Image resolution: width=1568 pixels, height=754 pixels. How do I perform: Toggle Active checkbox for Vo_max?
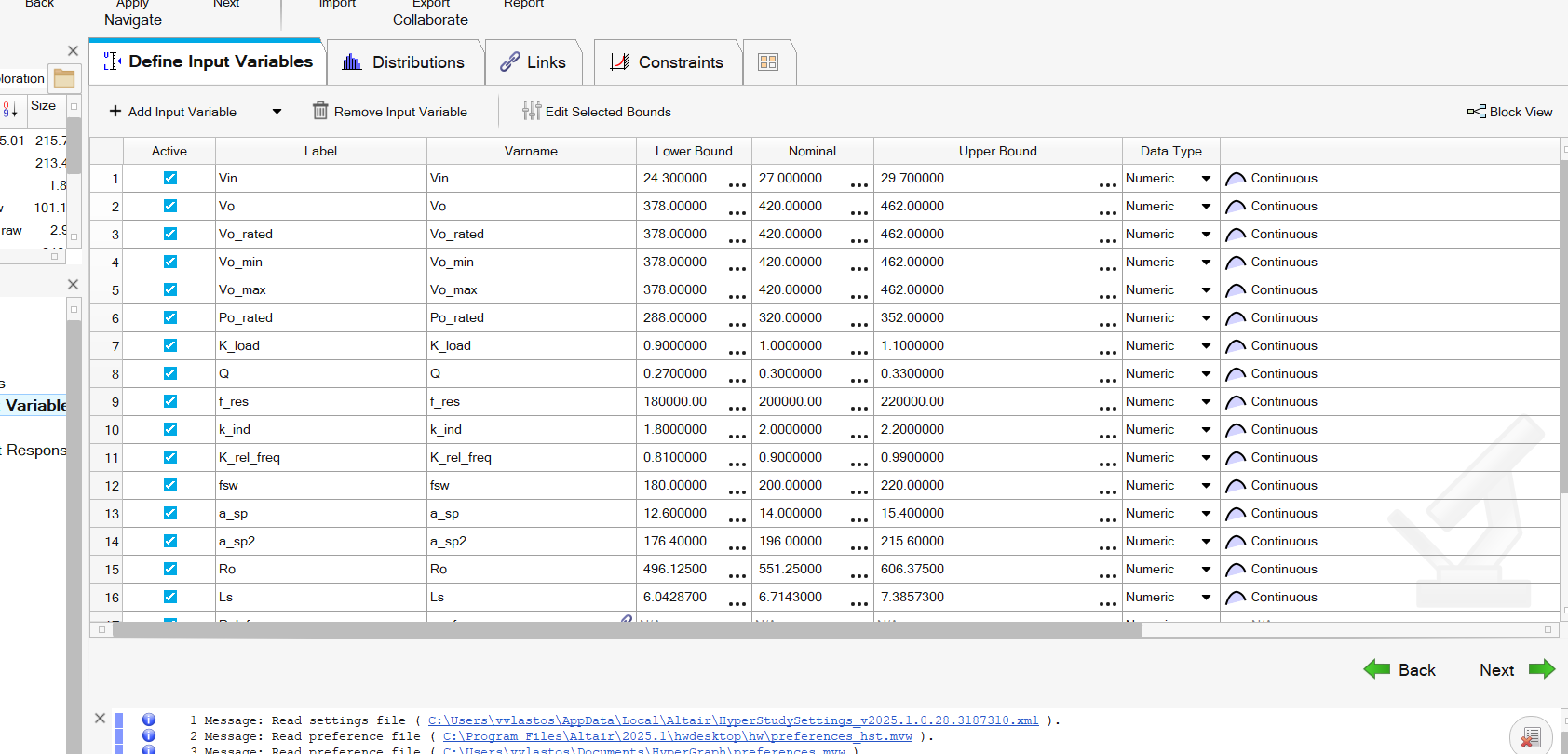click(170, 289)
